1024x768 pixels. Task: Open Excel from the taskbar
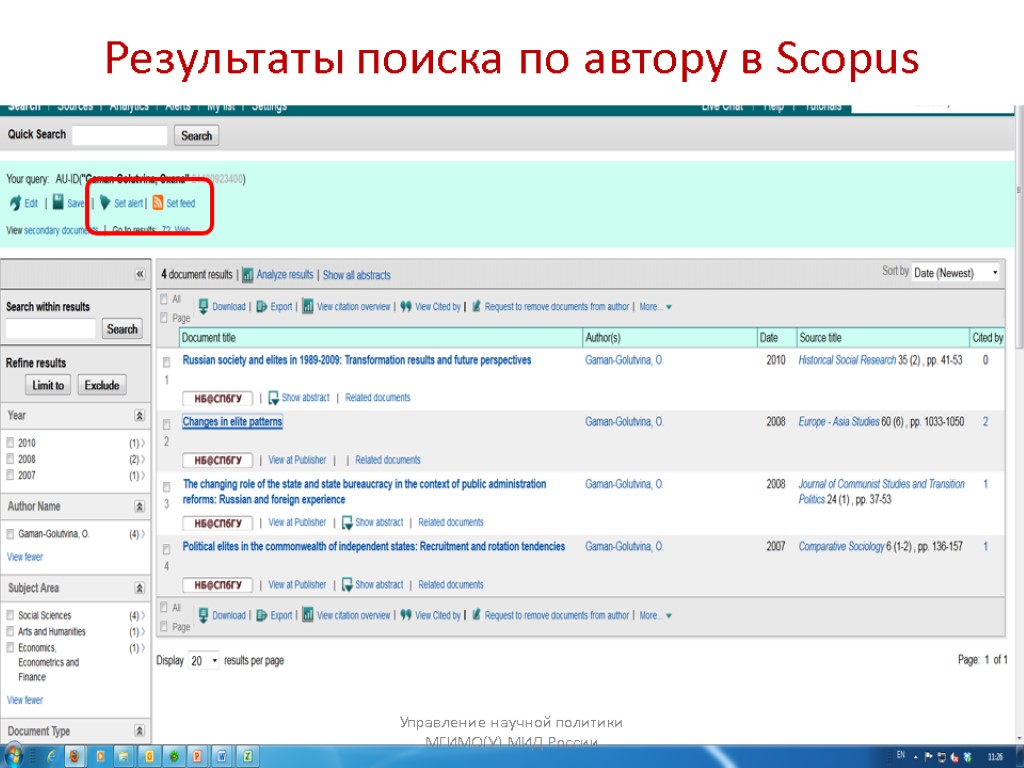[247, 756]
